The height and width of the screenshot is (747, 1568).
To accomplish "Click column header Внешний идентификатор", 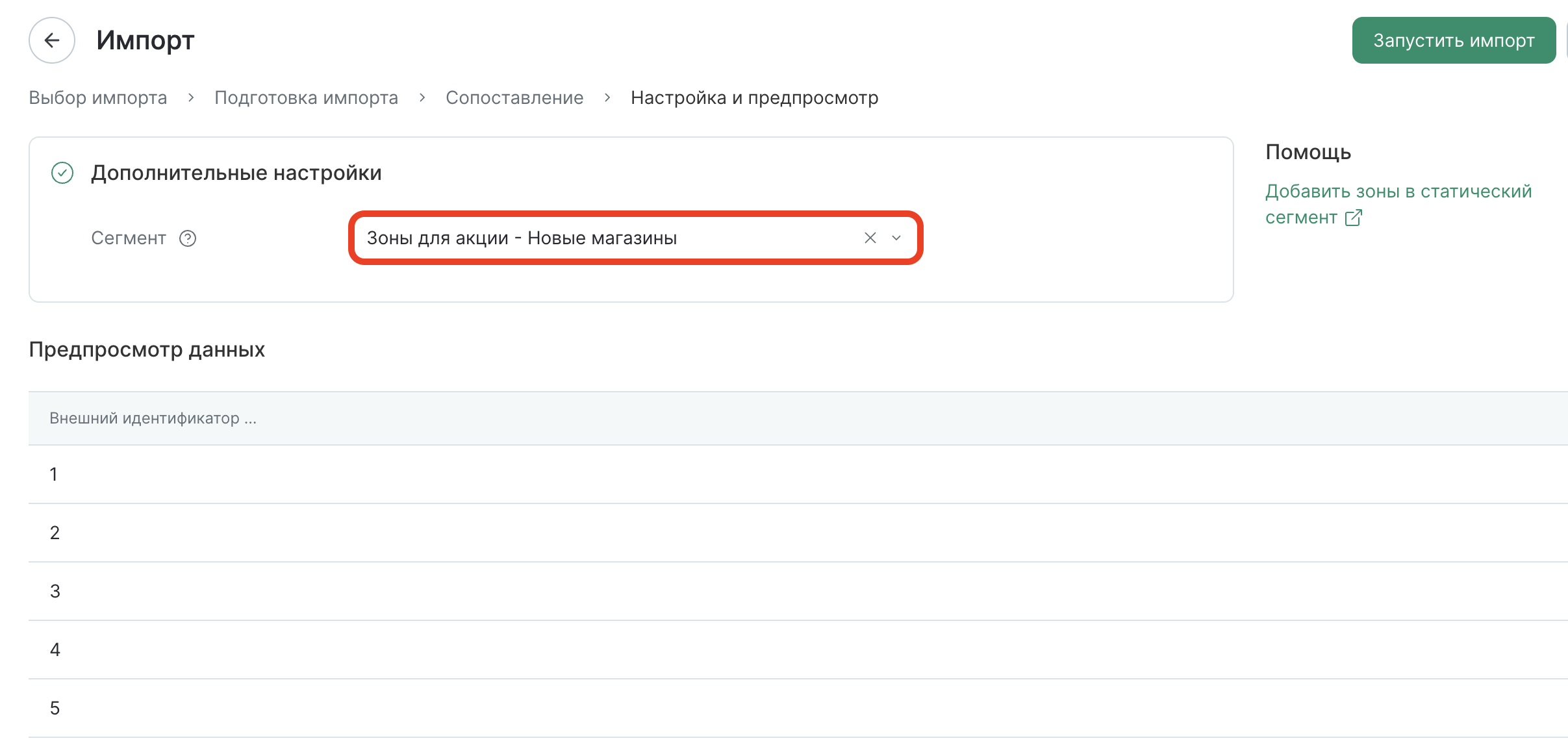I will pos(153,418).
